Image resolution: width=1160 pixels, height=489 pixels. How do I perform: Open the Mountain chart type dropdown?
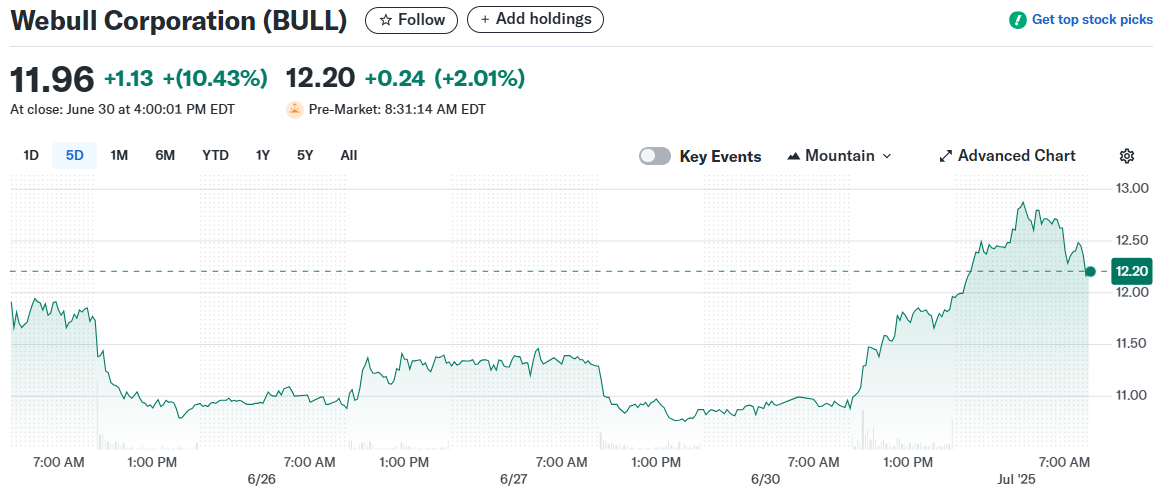[840, 156]
